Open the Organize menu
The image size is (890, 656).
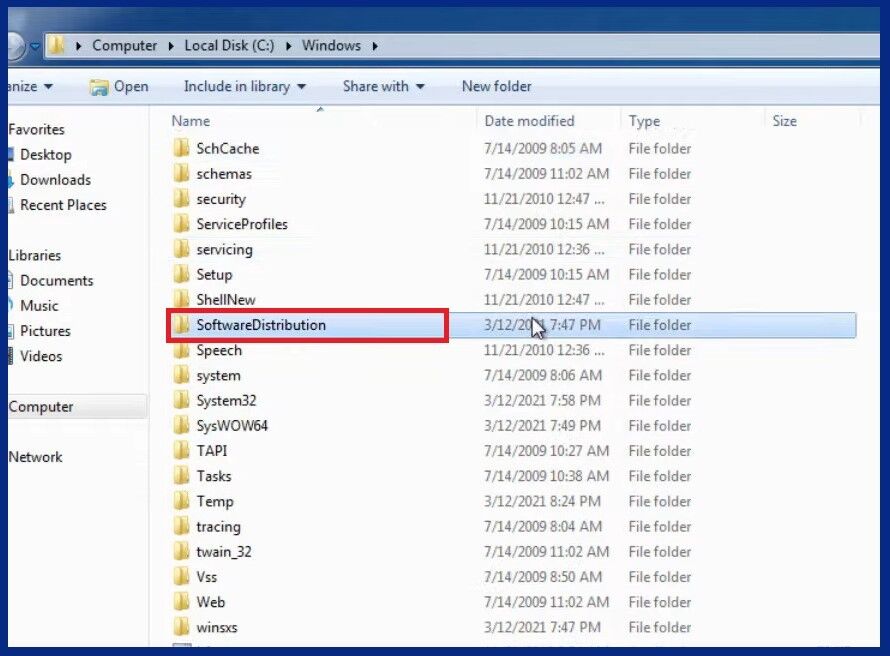tap(25, 87)
